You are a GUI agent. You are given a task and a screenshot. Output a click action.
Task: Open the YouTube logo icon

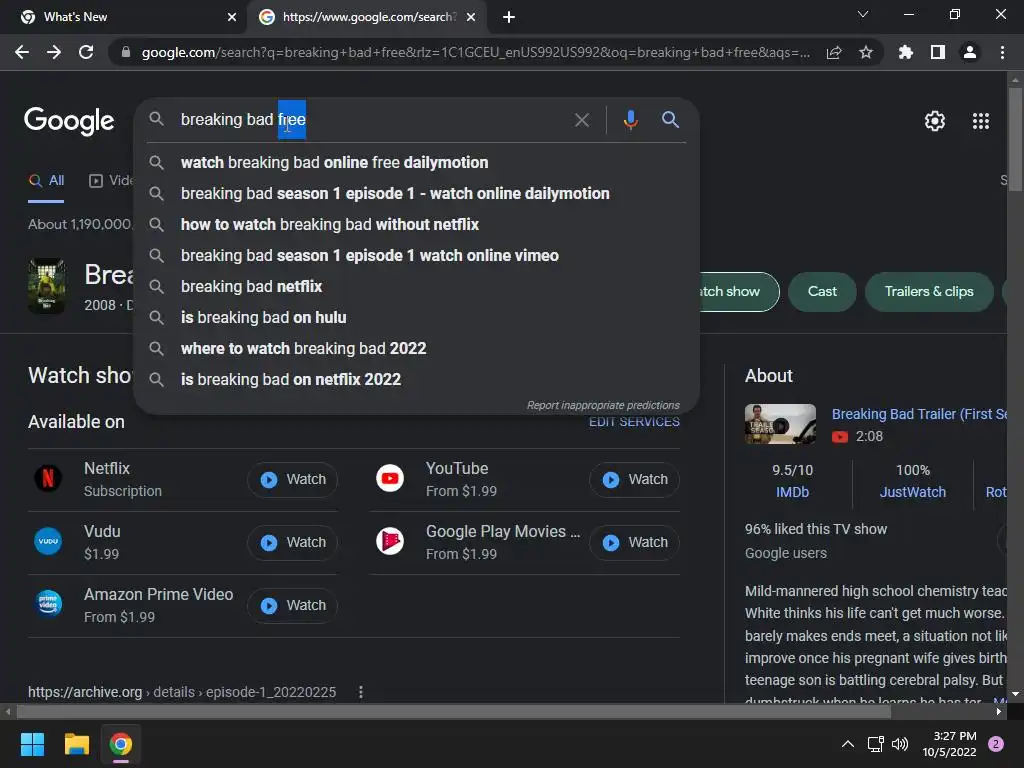coord(390,478)
